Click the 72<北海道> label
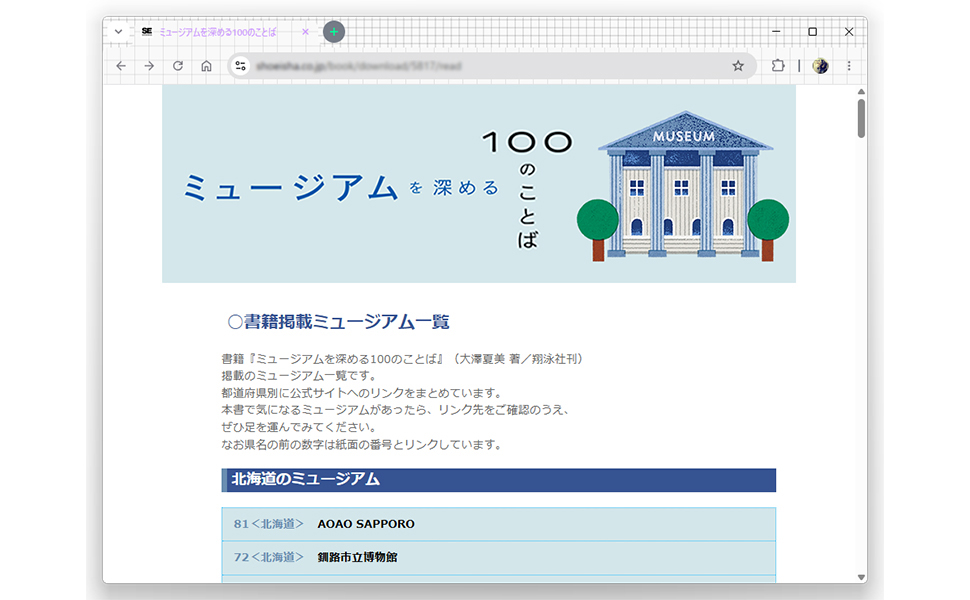 268,557
